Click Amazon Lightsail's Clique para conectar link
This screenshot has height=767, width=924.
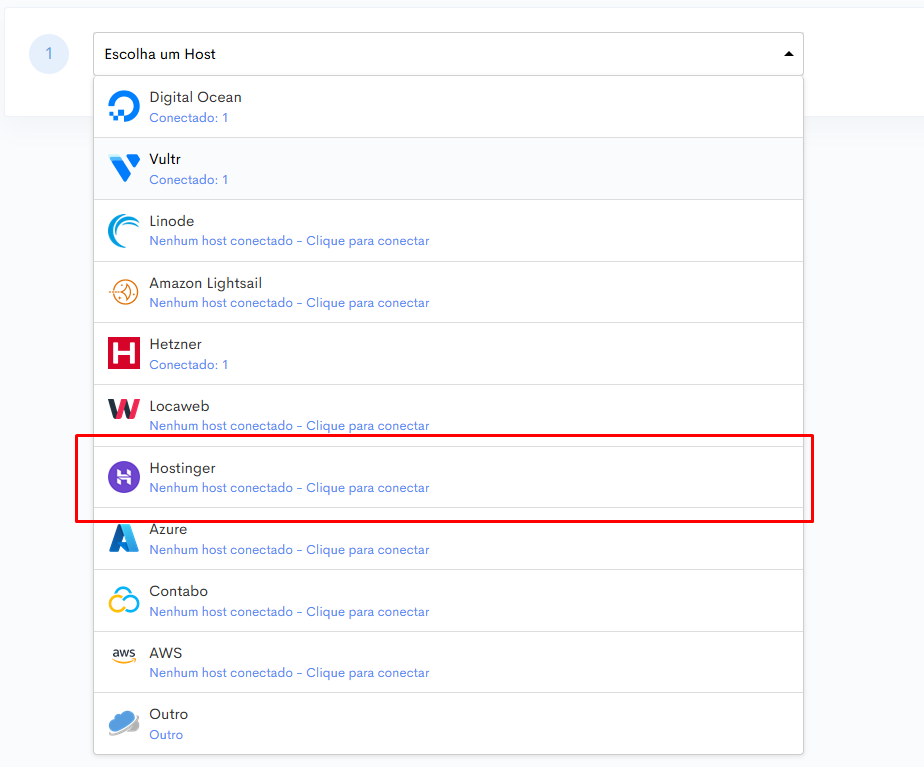(x=368, y=303)
